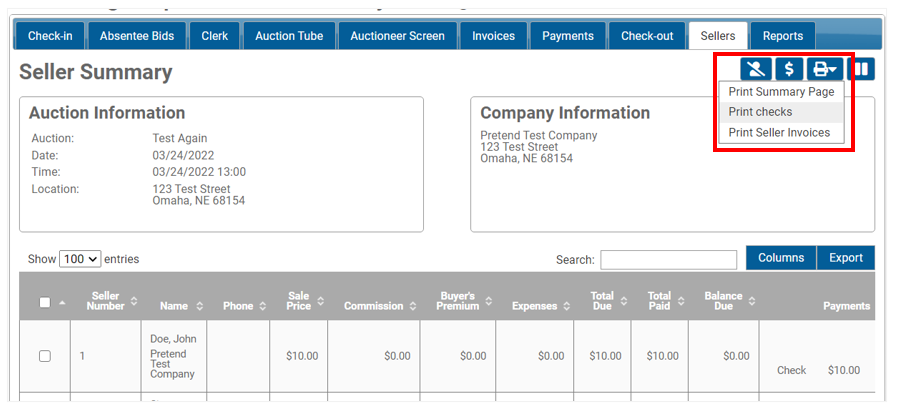Click Pretend Test Company in seller row
The width and height of the screenshot is (897, 413).
(172, 364)
